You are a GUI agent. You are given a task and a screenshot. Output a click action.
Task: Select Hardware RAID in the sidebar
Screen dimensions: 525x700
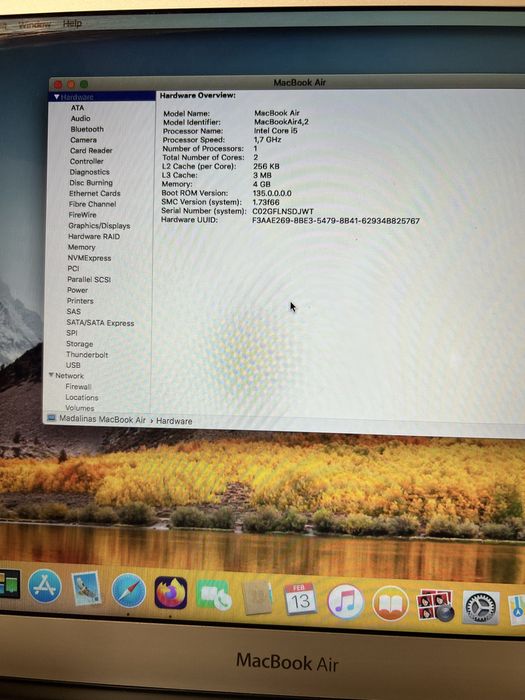(x=94, y=237)
